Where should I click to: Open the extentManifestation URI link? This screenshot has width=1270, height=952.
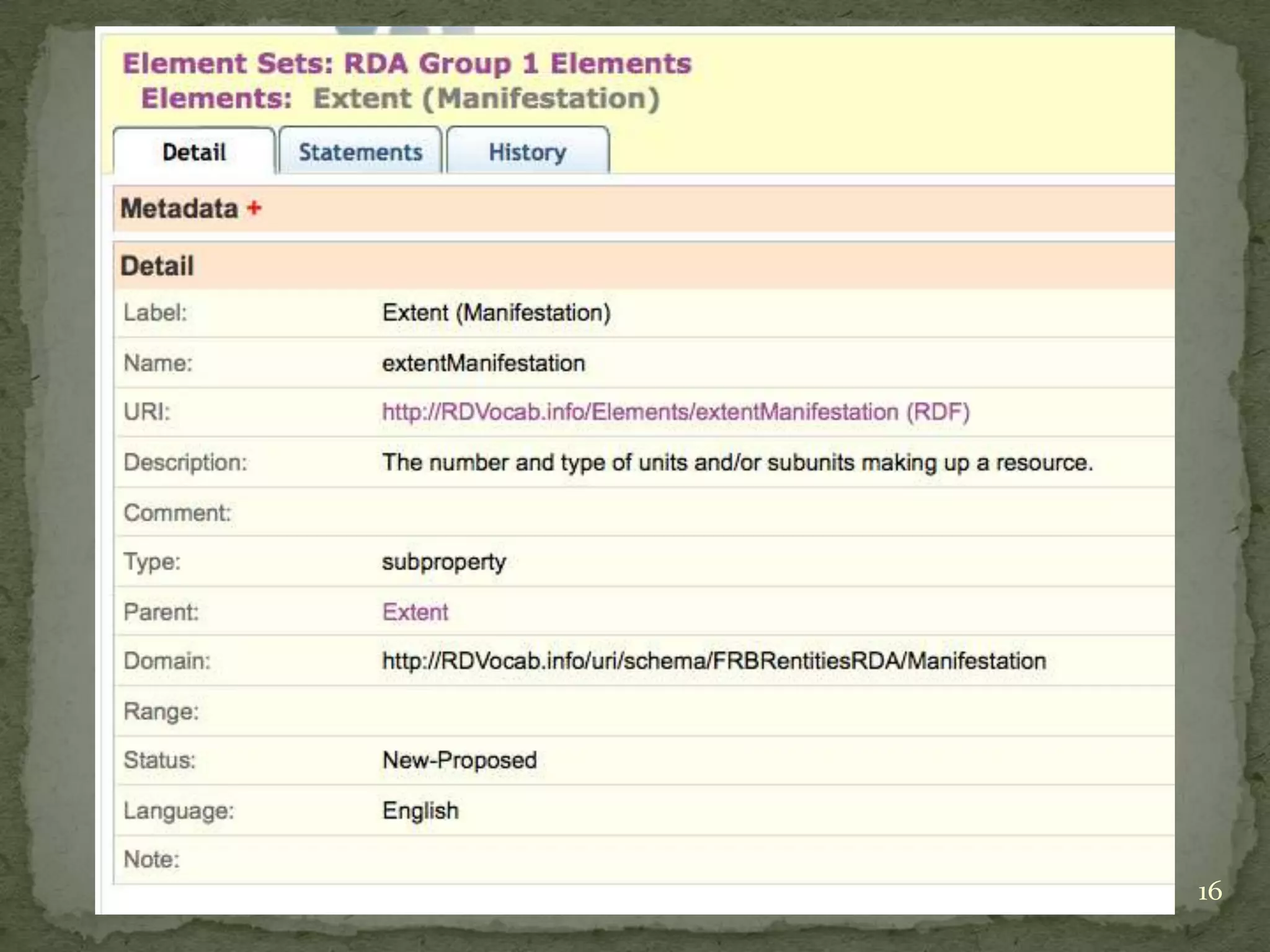tap(640, 412)
